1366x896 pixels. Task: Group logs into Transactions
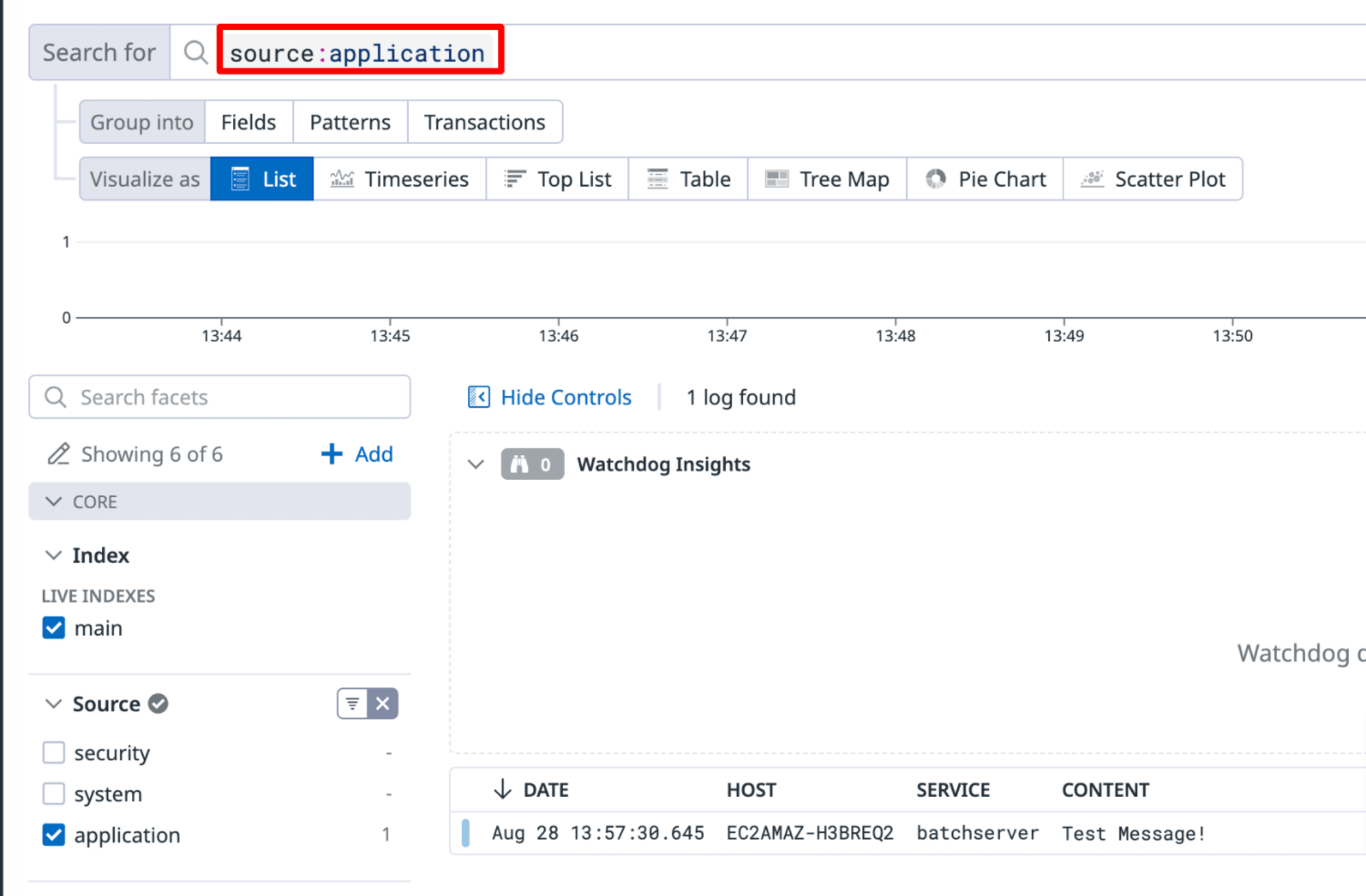[x=485, y=122]
